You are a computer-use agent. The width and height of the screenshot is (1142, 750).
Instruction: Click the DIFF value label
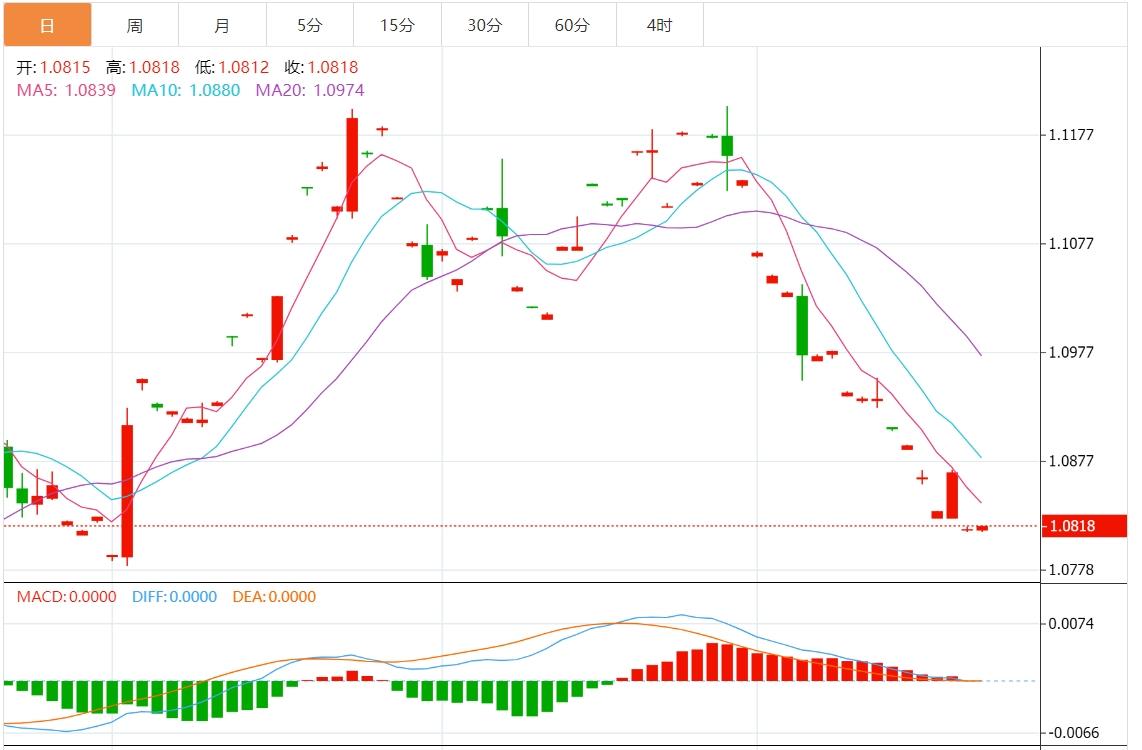pyautogui.click(x=174, y=597)
